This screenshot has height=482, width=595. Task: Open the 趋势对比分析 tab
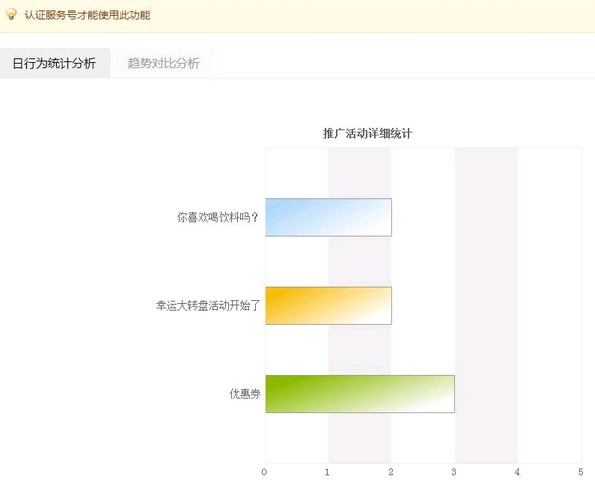click(x=163, y=63)
